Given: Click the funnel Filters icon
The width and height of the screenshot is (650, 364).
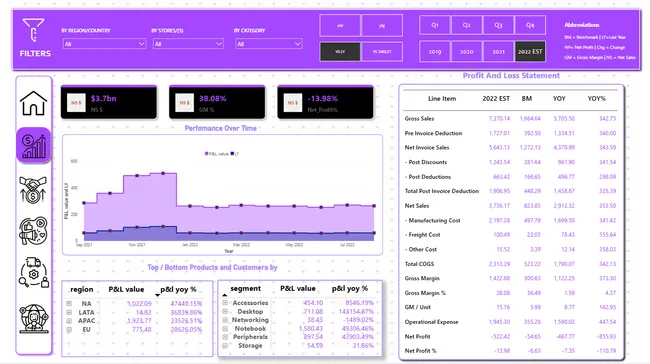Looking at the screenshot, I should (x=34, y=30).
